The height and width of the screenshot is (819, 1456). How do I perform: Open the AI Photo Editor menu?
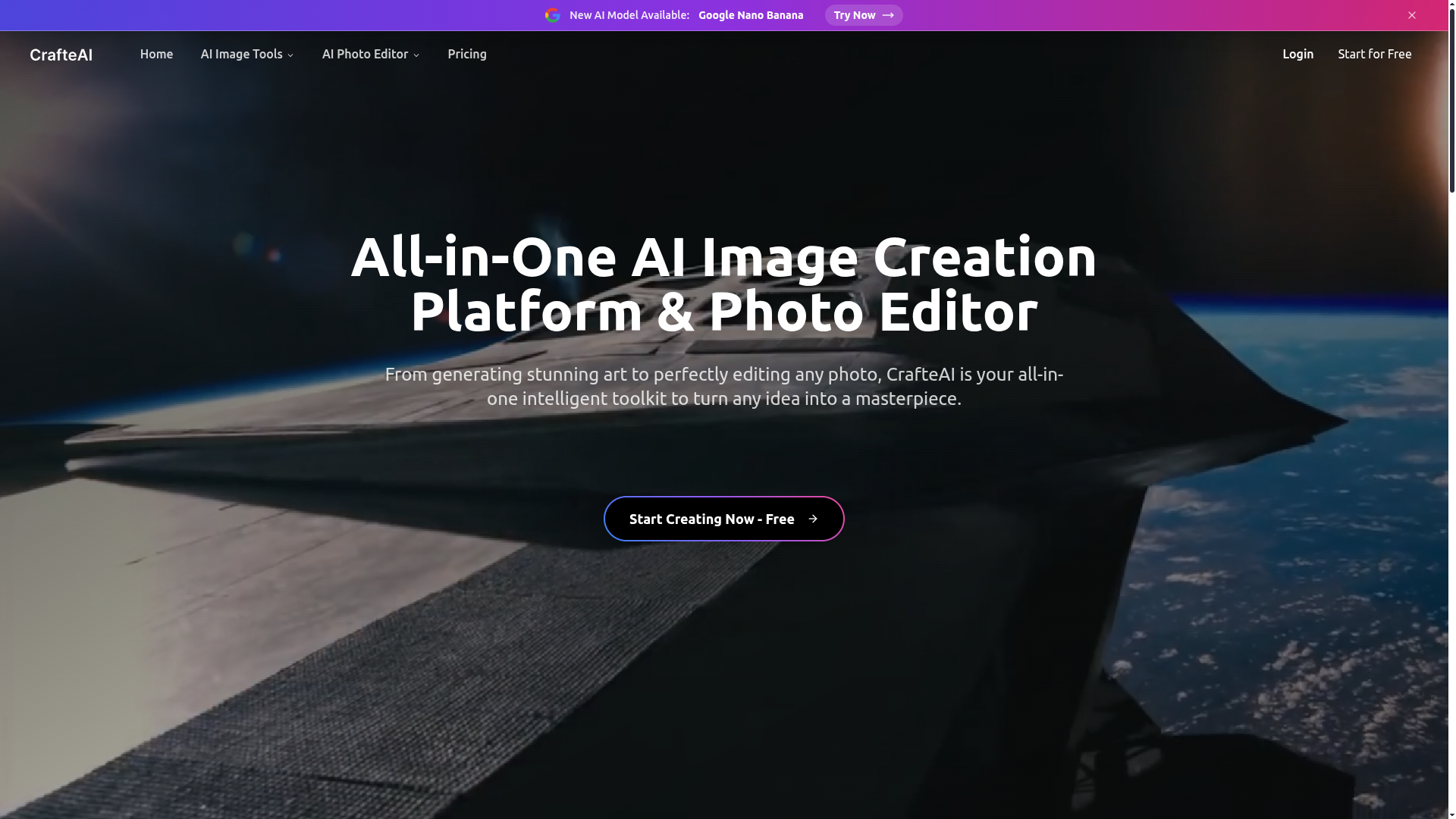[x=365, y=54]
